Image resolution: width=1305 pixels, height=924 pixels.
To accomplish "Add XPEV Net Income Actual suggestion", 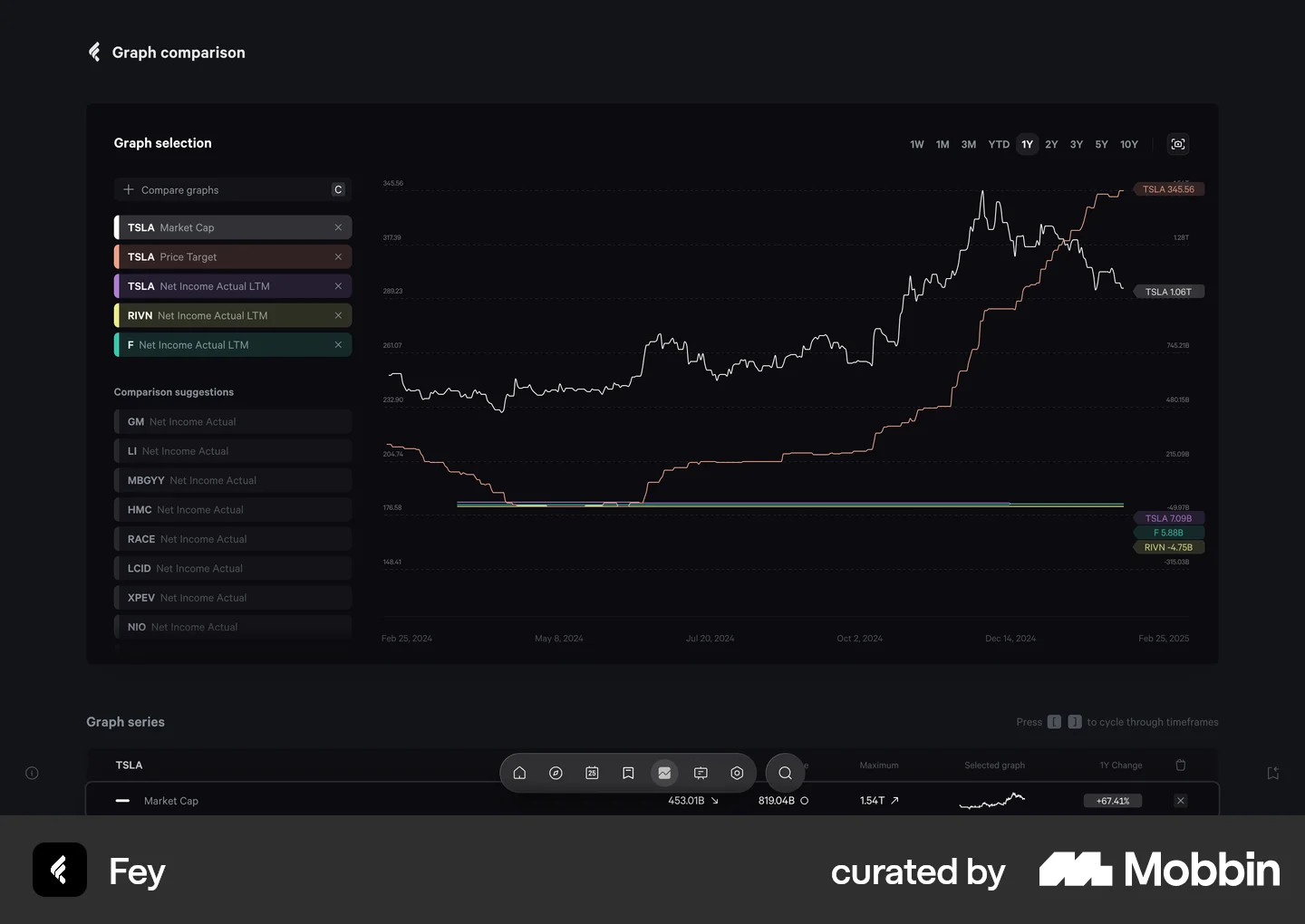I will coord(233,598).
